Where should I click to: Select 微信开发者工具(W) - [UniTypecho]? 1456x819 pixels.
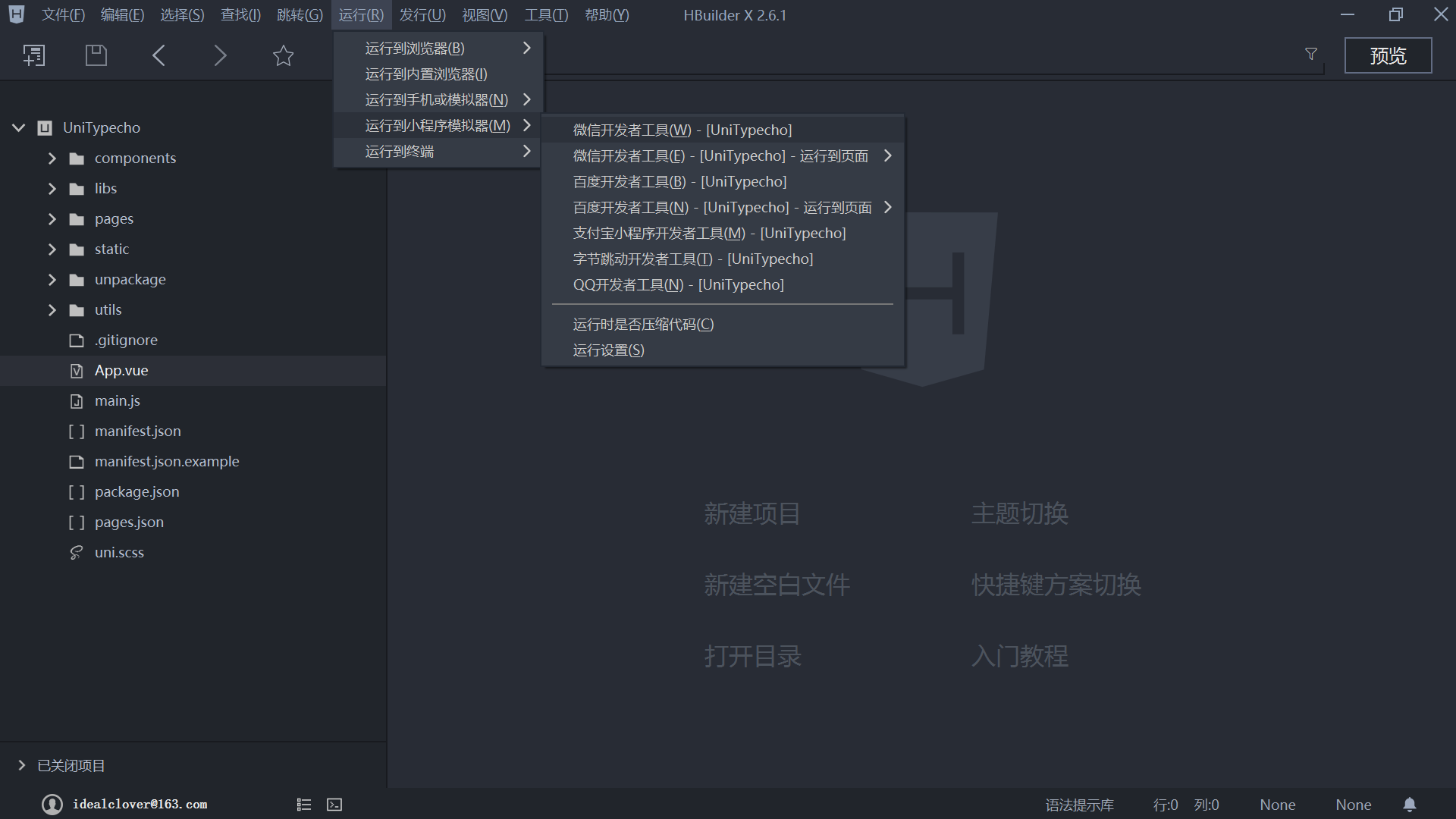point(682,130)
